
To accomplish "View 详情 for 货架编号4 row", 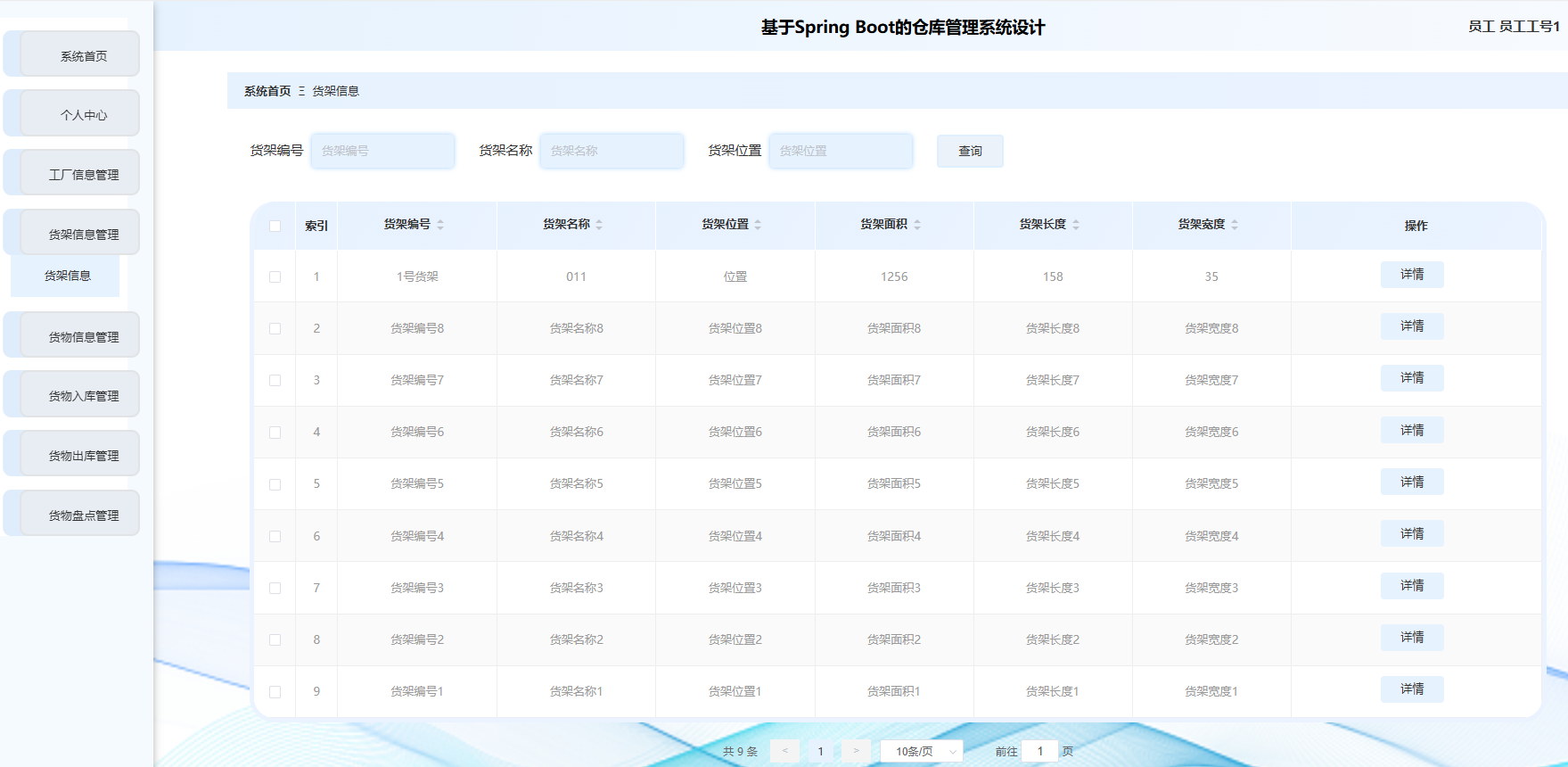I will click(x=1412, y=533).
